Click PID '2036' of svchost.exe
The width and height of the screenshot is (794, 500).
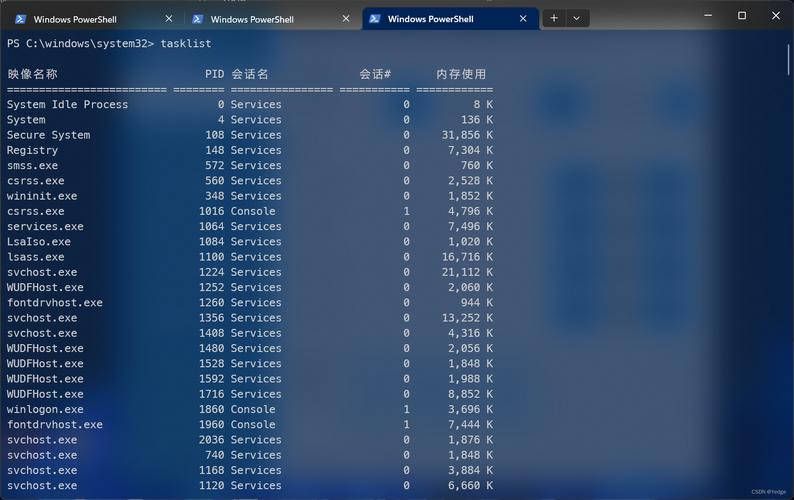pyautogui.click(x=211, y=439)
